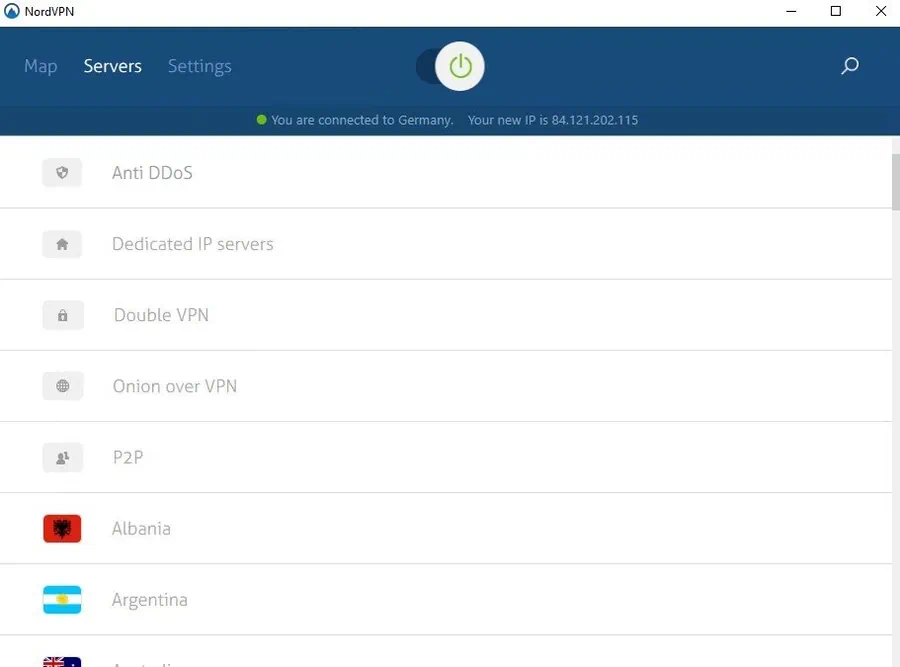The width and height of the screenshot is (900, 667).
Task: Click the connection status message for Germany
Action: pyautogui.click(x=362, y=119)
